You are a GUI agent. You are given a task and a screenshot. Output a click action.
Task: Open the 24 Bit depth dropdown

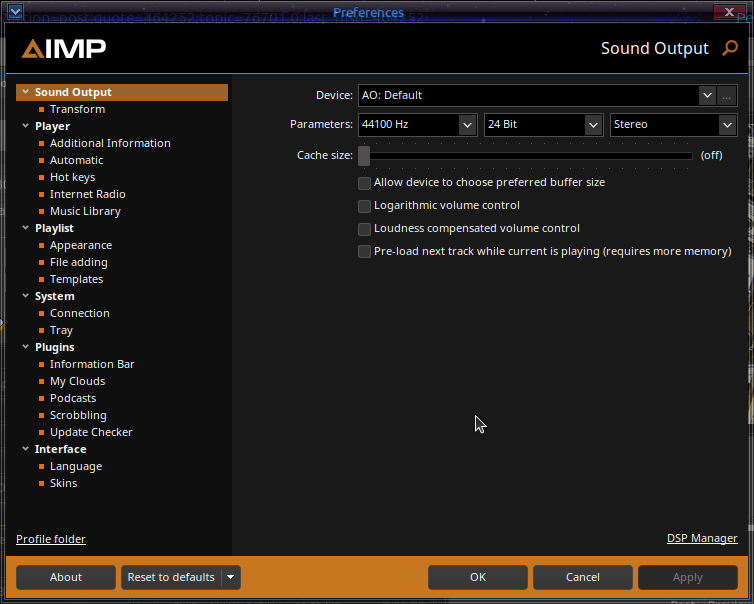tap(593, 125)
